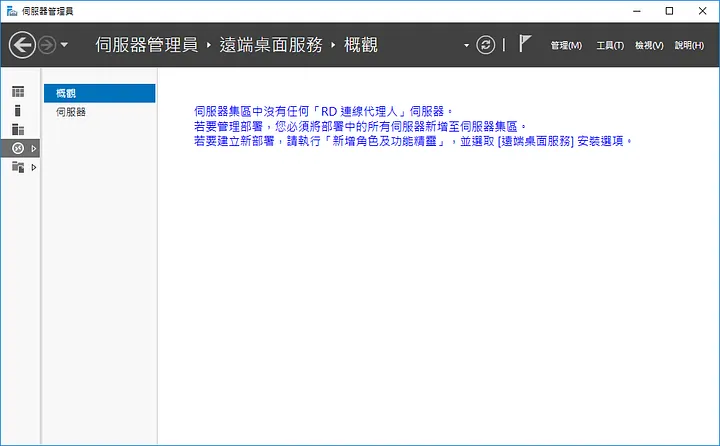Open the 說明(H) menu

[689, 45]
